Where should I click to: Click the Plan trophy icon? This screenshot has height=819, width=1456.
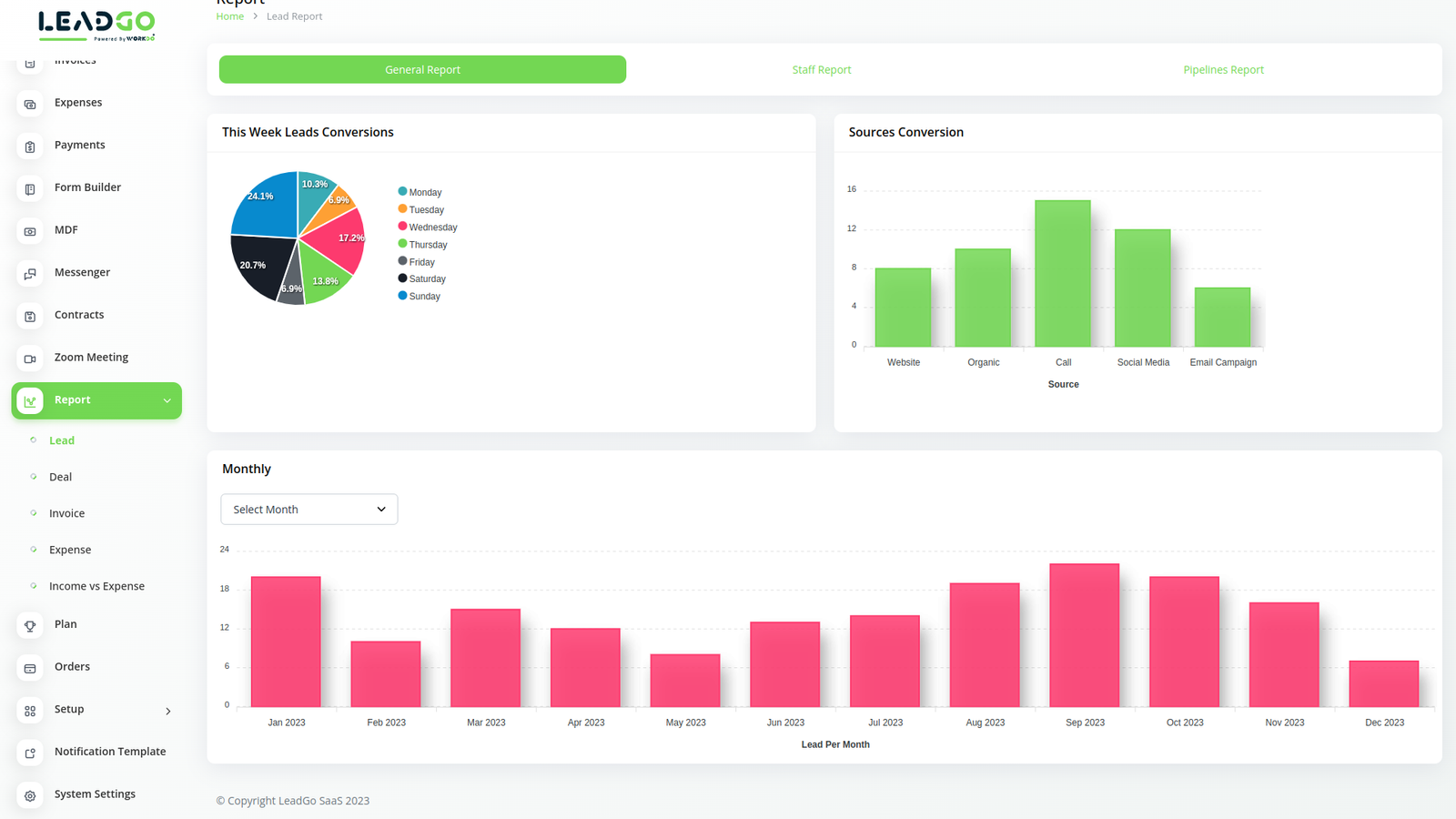coord(30,625)
